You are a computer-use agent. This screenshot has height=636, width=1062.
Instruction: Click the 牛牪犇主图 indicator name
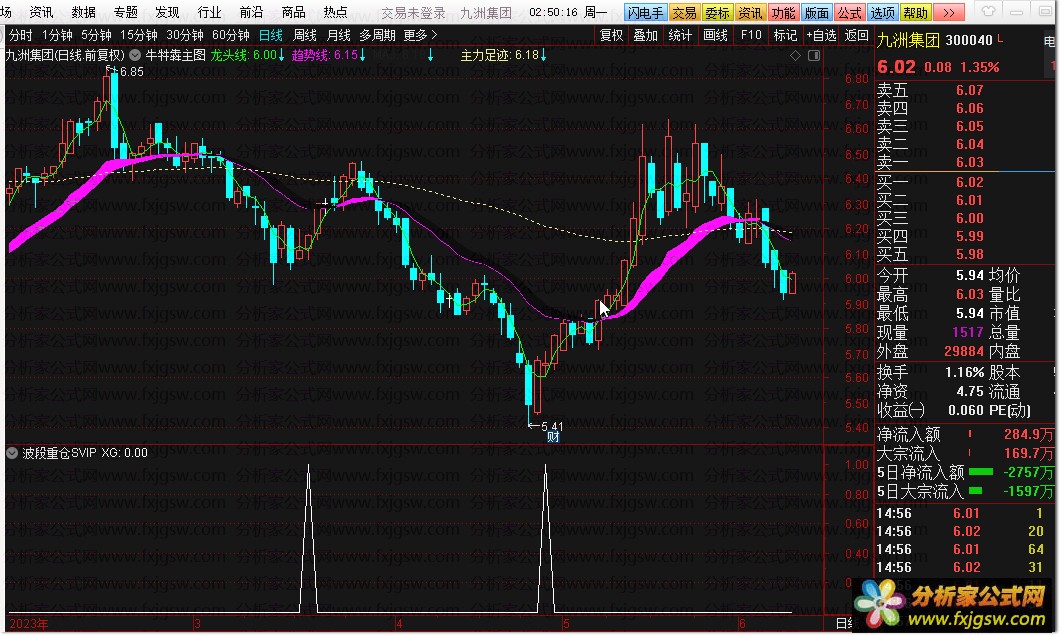pyautogui.click(x=175, y=56)
